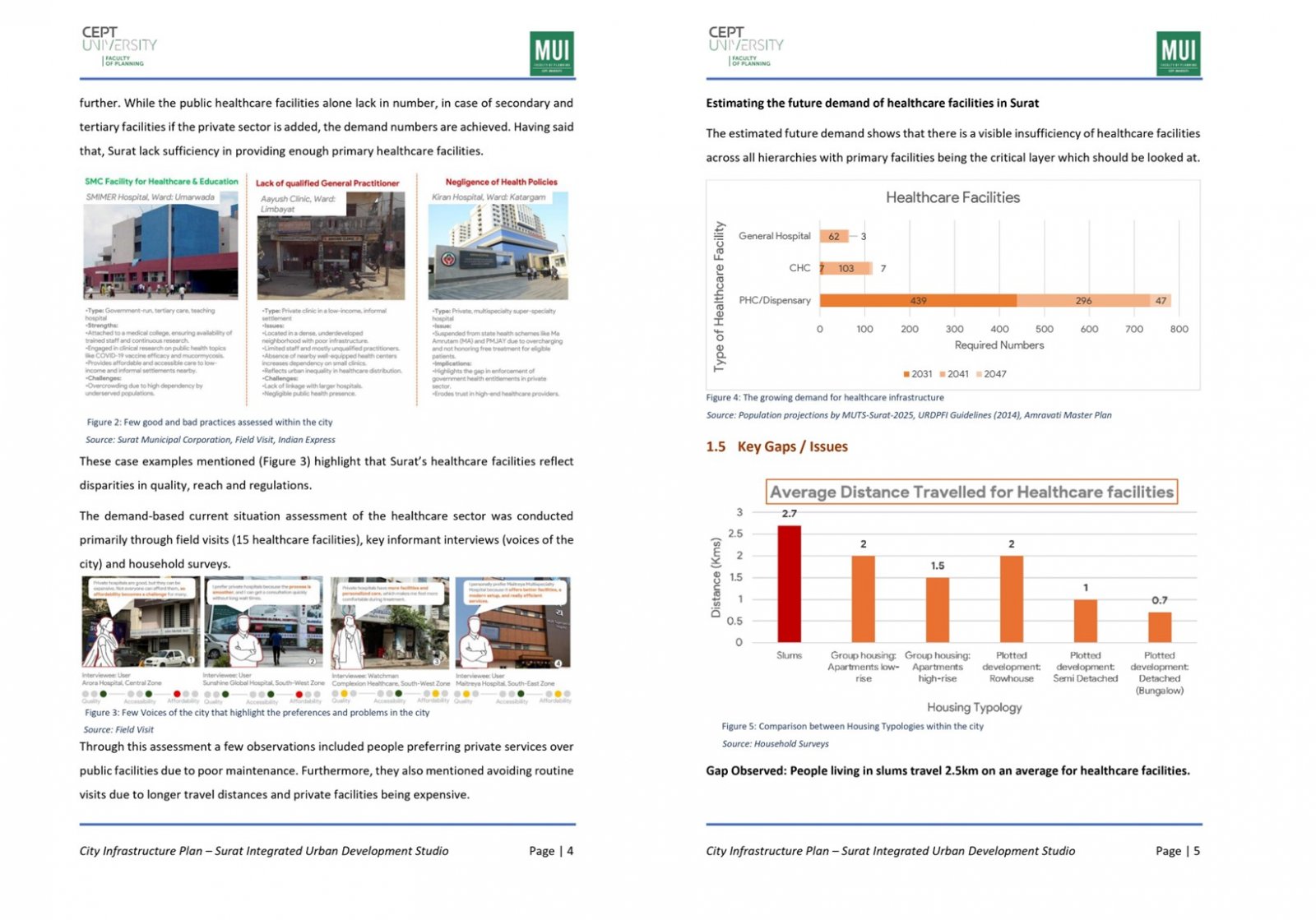
Task: Click the Figure 2 caption text
Action: click(210, 422)
